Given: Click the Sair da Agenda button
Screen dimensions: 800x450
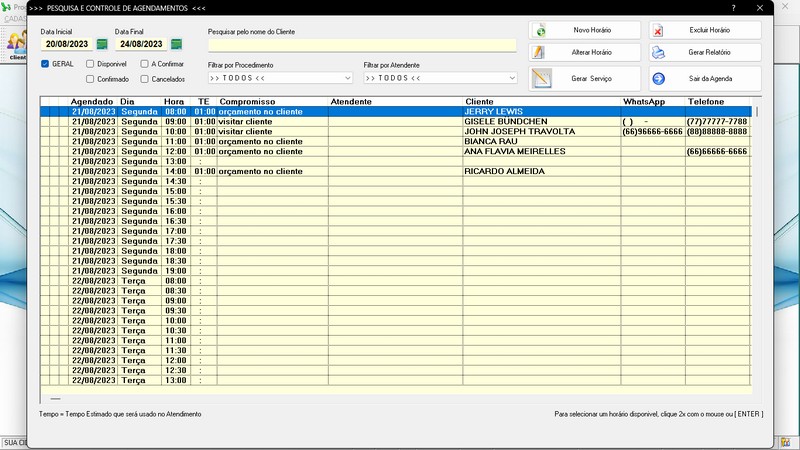Looking at the screenshot, I should pos(705,79).
